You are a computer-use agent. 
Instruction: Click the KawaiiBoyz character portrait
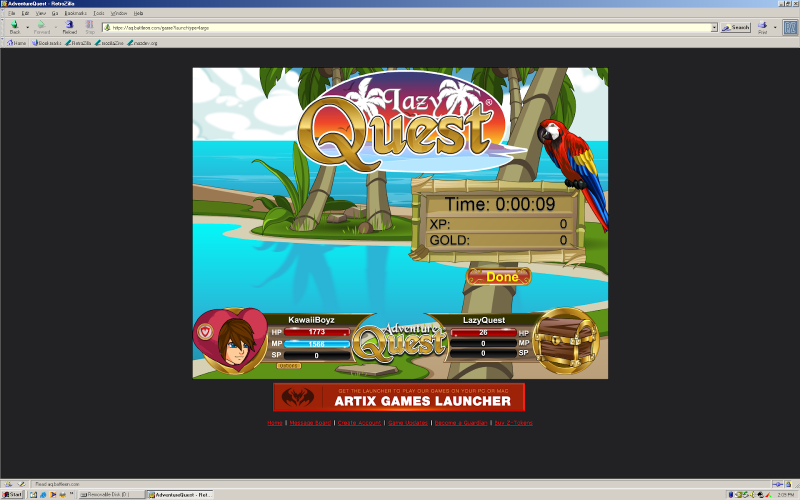click(x=236, y=342)
